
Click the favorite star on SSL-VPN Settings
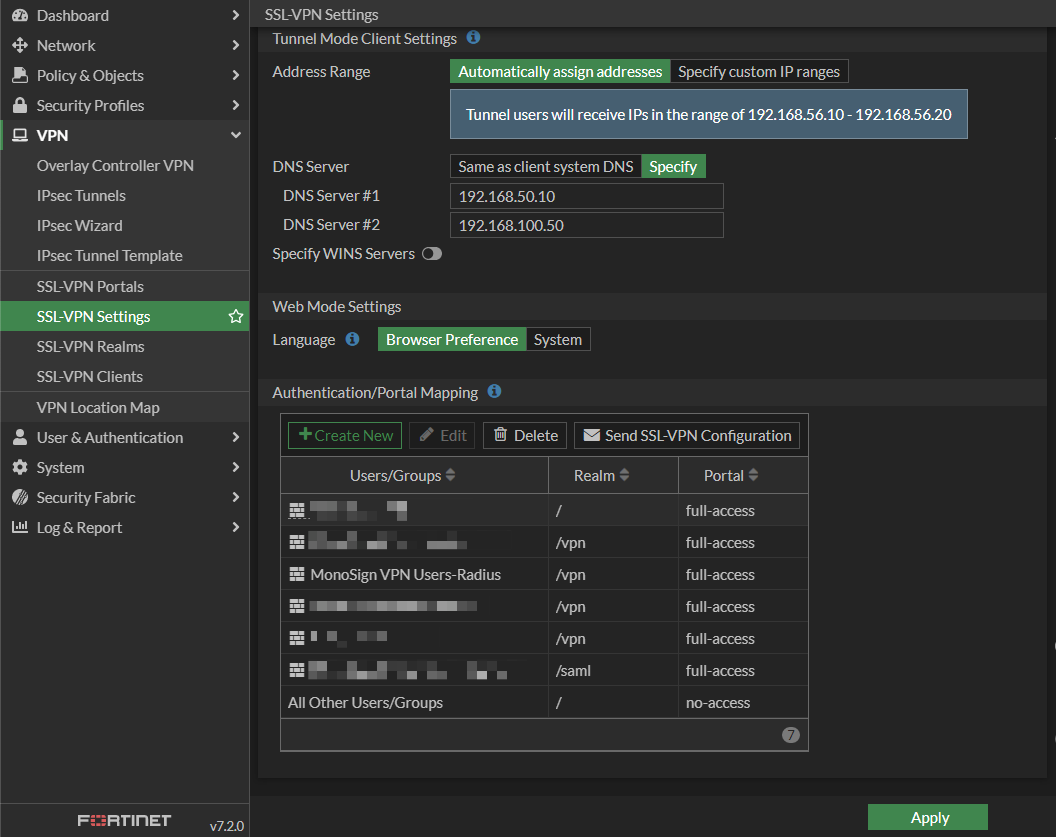click(236, 317)
